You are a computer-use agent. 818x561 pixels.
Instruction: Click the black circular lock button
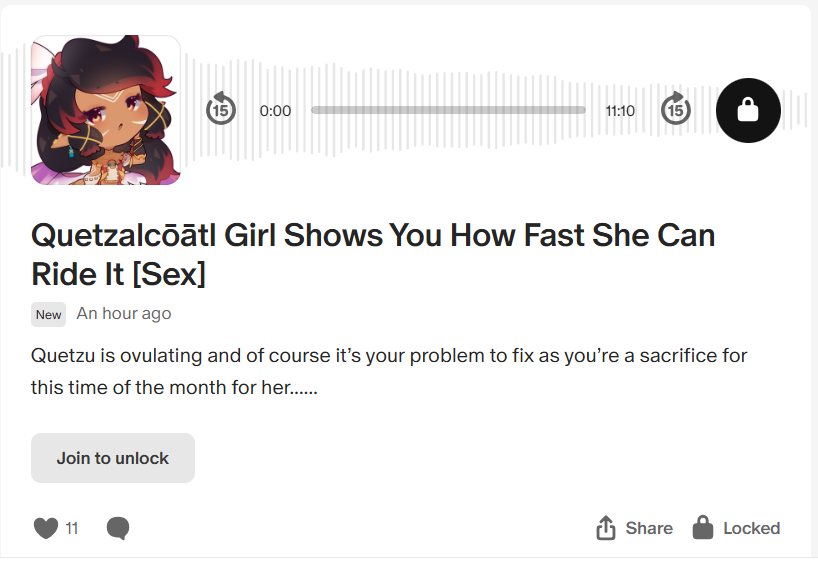click(748, 110)
